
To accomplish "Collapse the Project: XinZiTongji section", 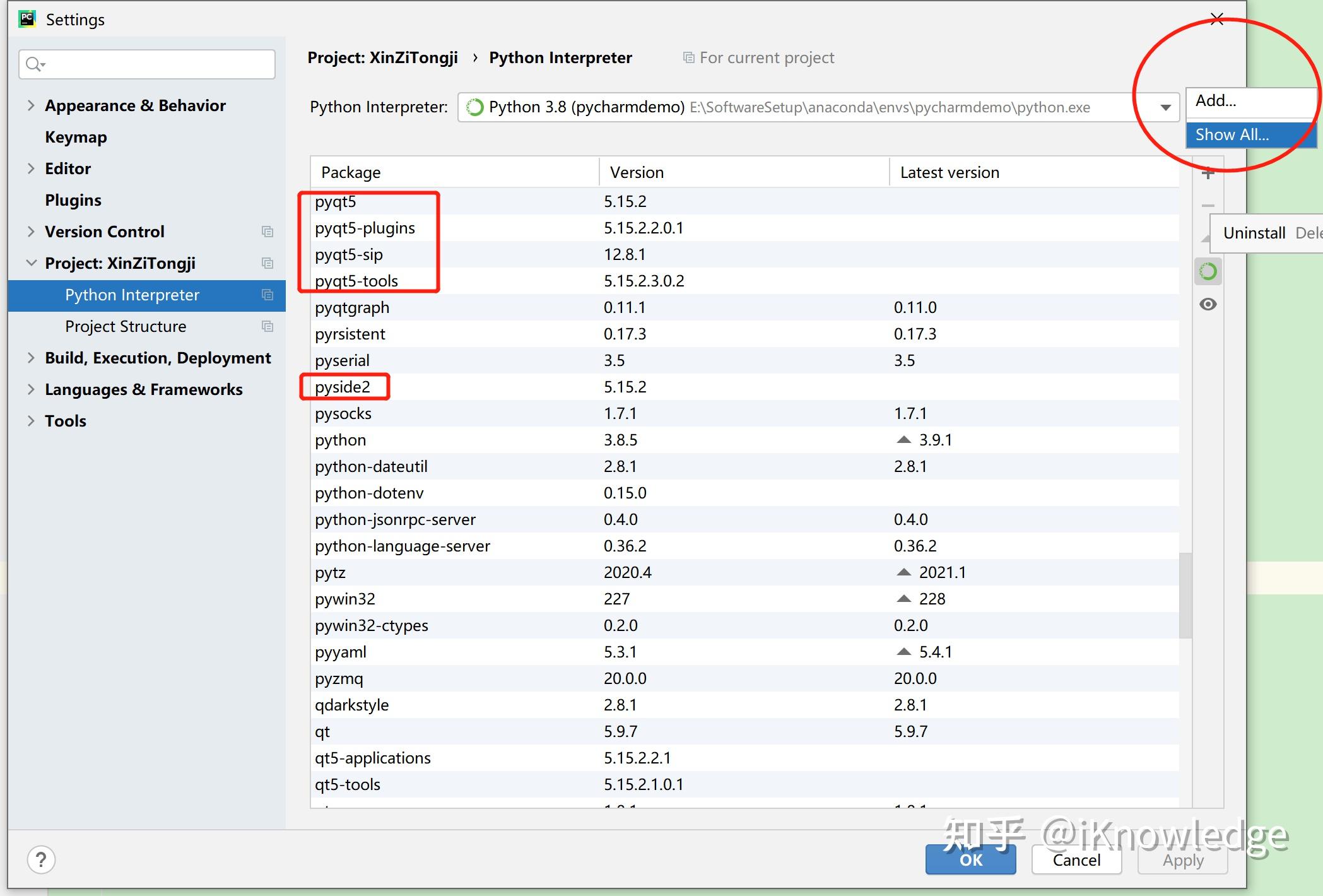I will (x=31, y=263).
